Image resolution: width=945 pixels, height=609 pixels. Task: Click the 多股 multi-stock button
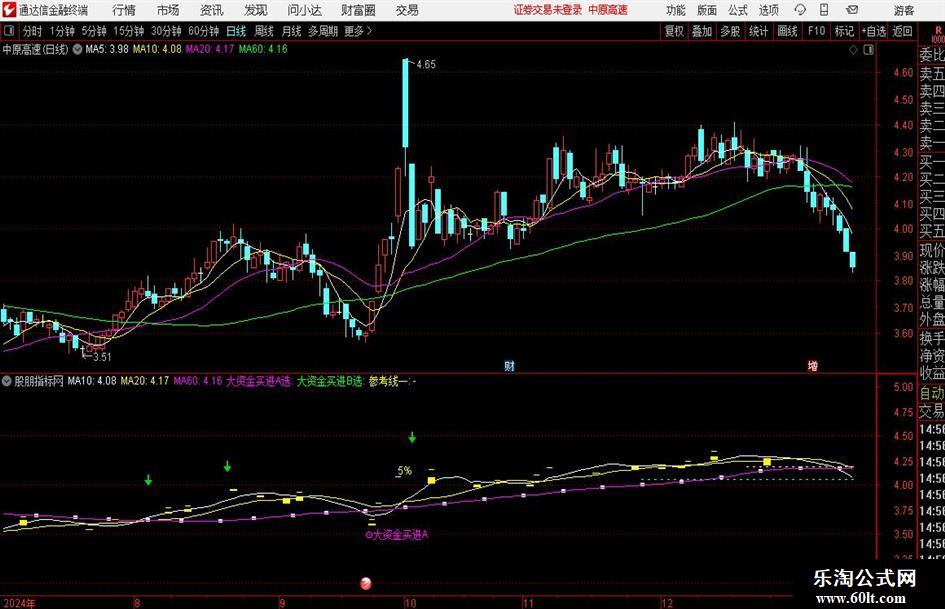point(730,31)
